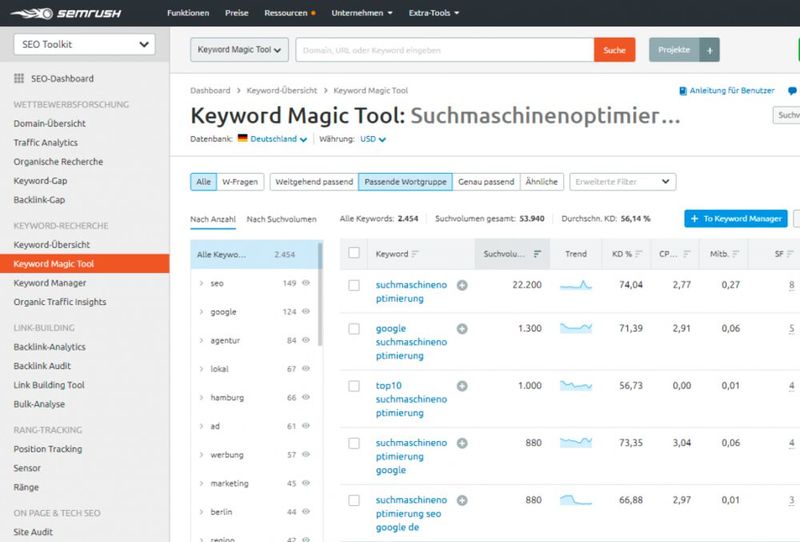Expand the seo keyword group

[x=202, y=283]
